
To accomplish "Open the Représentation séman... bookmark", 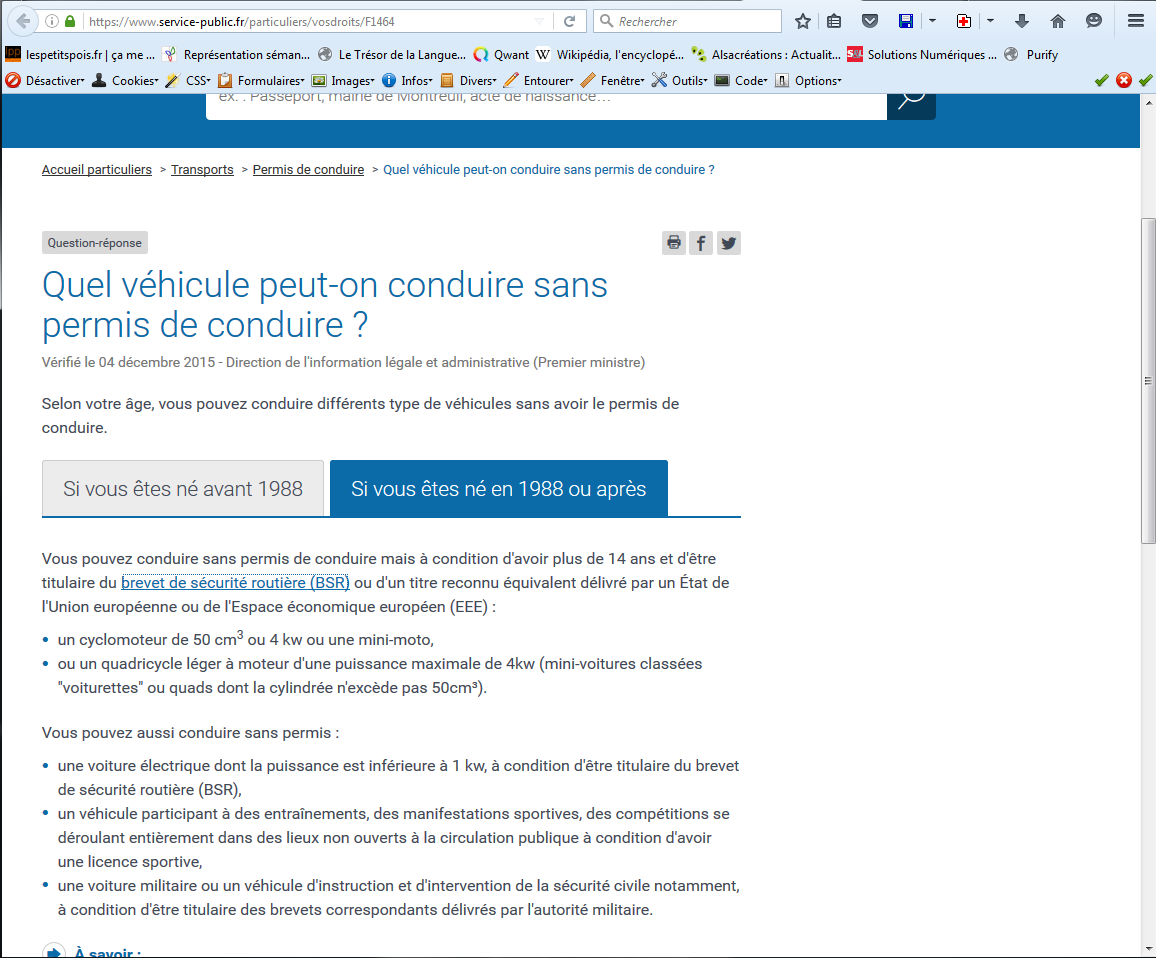I will click(237, 54).
